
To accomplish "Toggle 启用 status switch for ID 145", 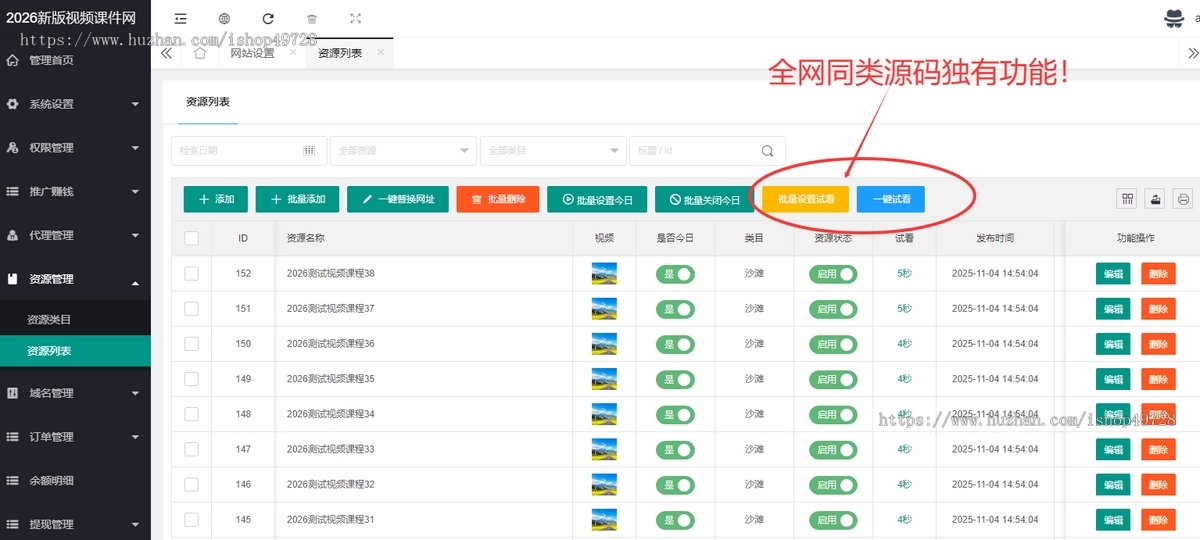I will (x=833, y=520).
